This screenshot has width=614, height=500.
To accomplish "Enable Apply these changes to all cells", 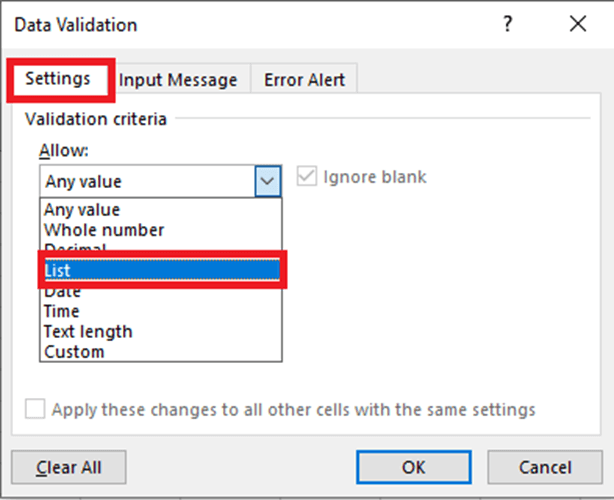I will (35, 409).
